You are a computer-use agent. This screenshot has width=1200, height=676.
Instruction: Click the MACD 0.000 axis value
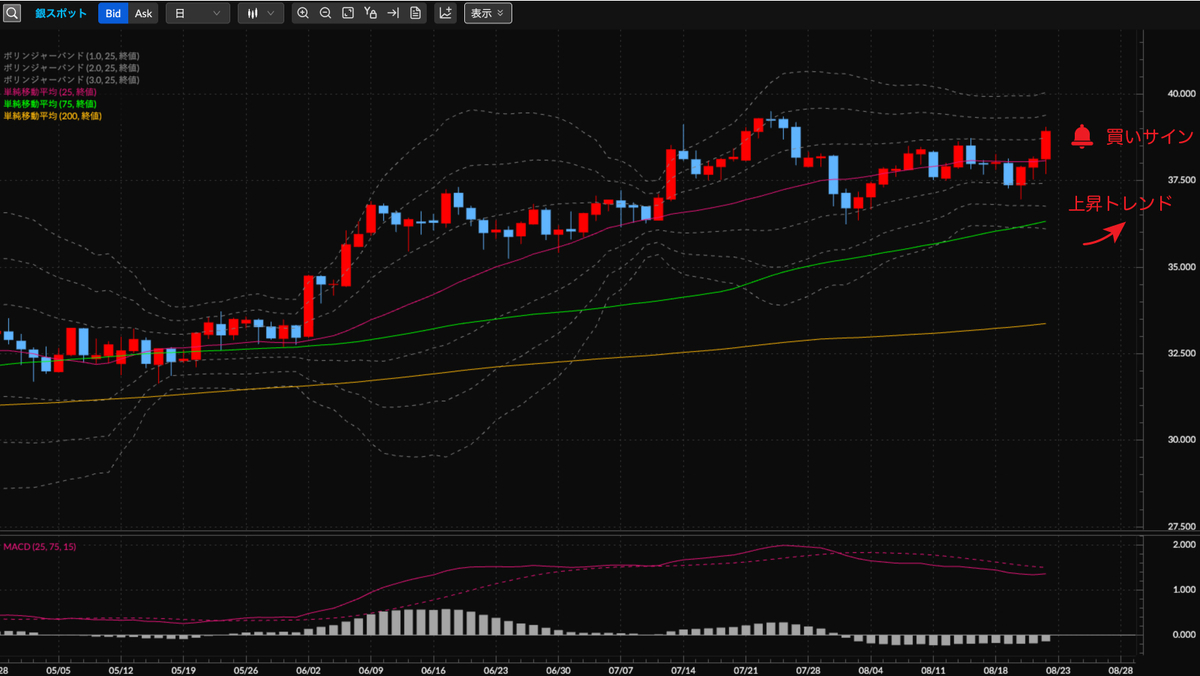(1183, 635)
